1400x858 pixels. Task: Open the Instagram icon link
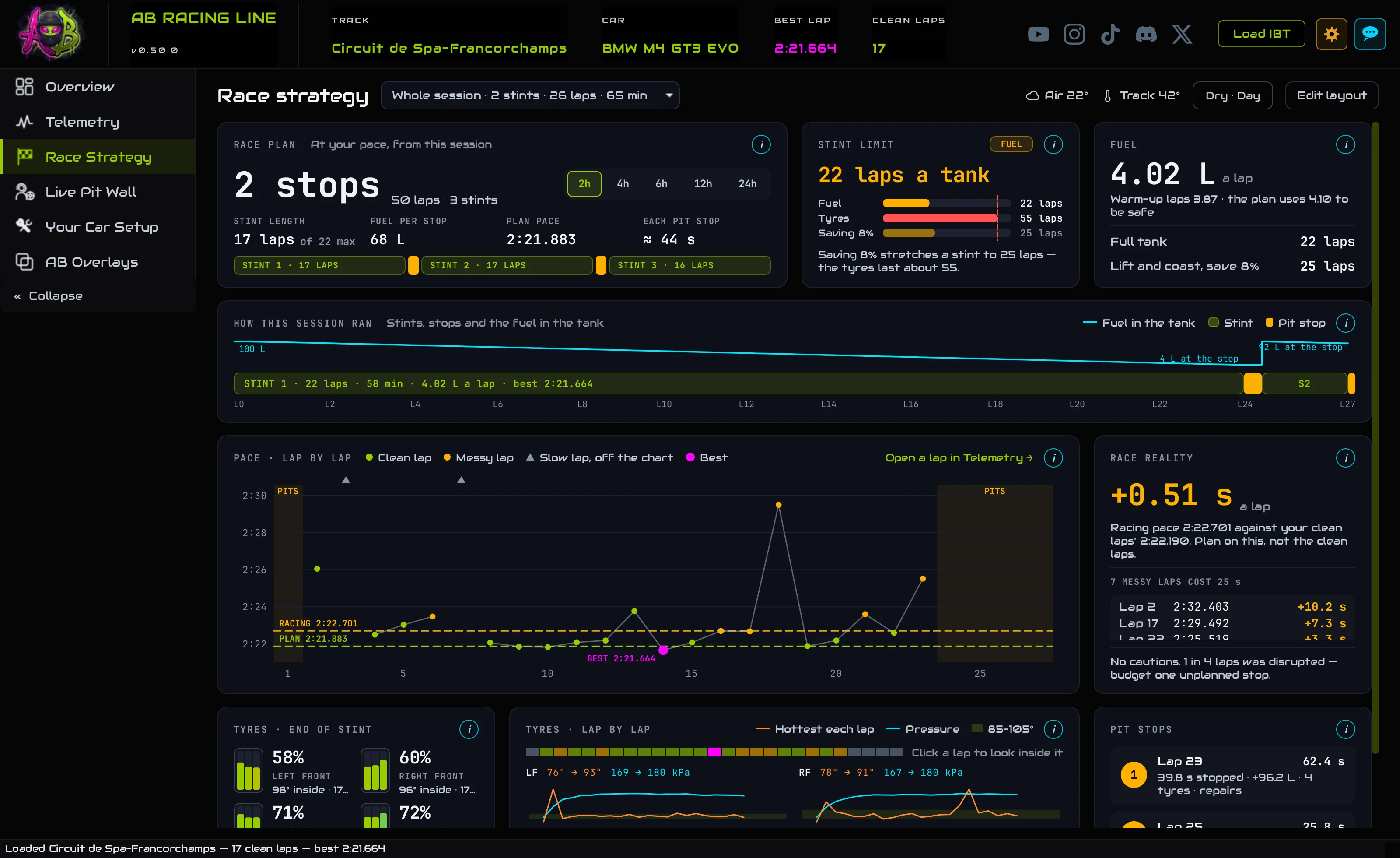[1074, 34]
